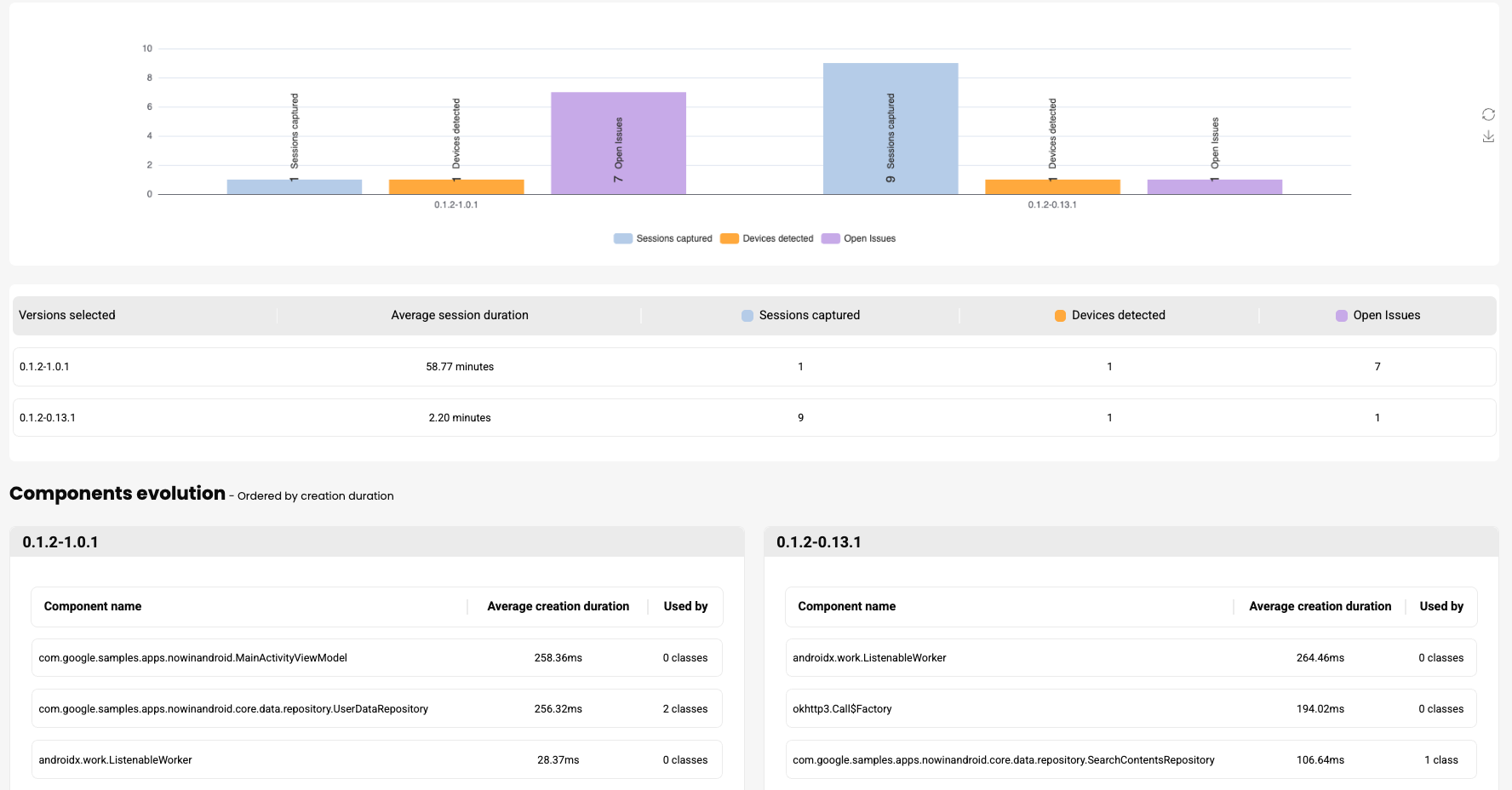
Task: Click Used by header in 0.1.2-0.13.1 table
Action: [x=1441, y=606]
